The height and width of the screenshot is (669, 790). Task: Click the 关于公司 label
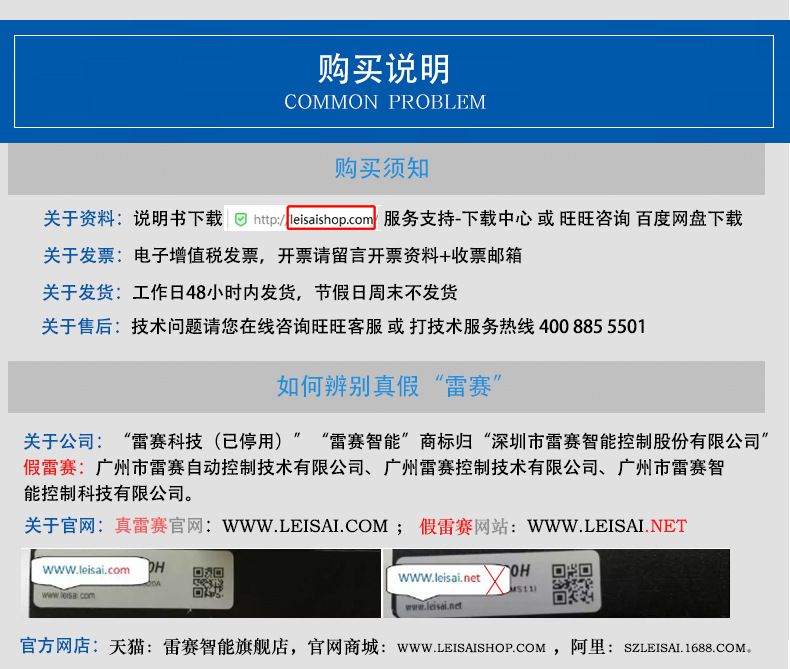pyautogui.click(x=63, y=441)
